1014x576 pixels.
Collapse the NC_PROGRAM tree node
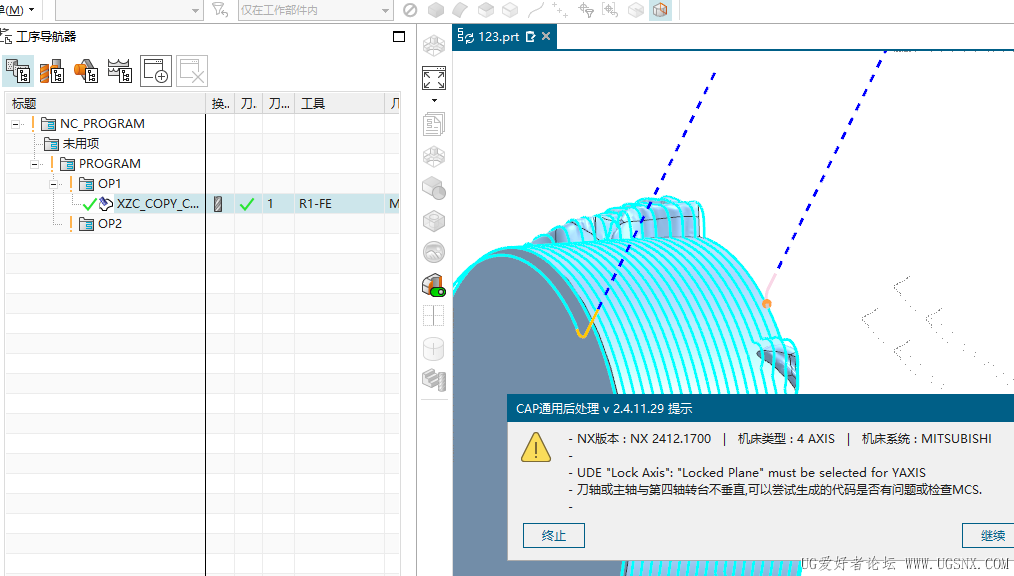click(16, 124)
